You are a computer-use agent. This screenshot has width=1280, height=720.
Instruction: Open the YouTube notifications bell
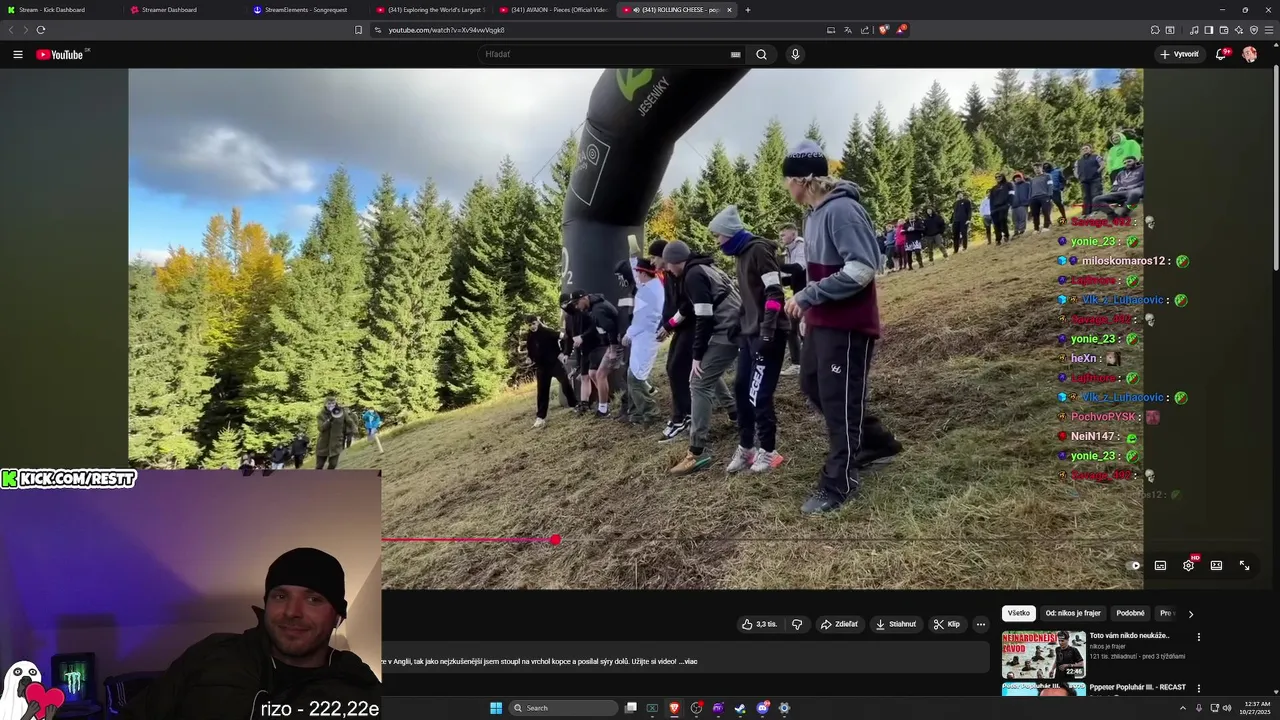(1220, 55)
